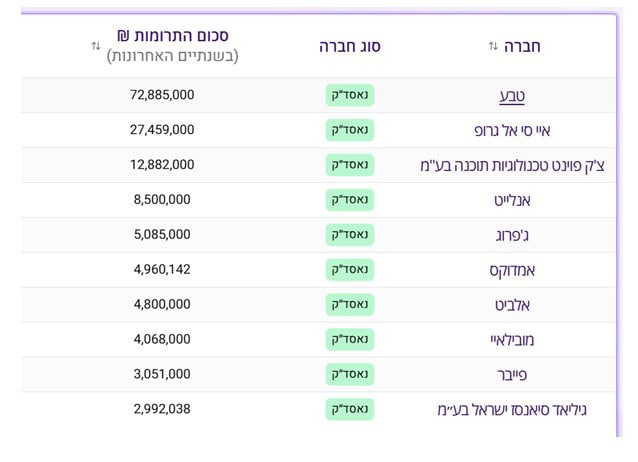
Task: Click the נאסד"ק badge in the אנלייט row
Action: pos(349,200)
